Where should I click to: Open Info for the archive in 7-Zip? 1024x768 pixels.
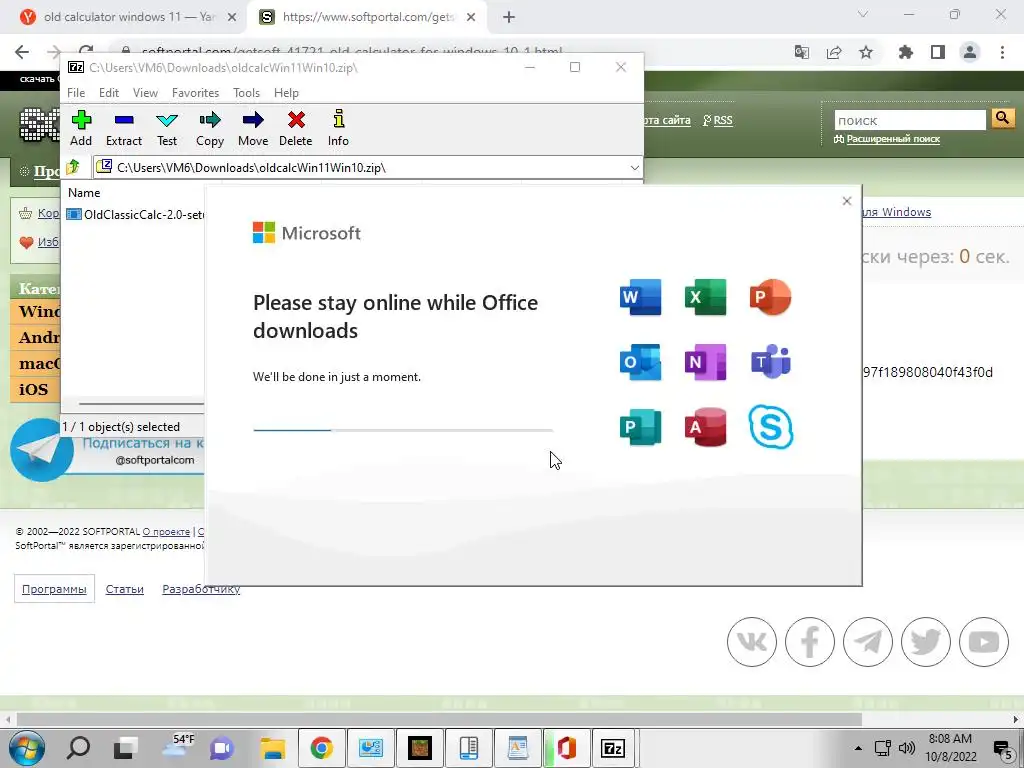click(x=338, y=128)
